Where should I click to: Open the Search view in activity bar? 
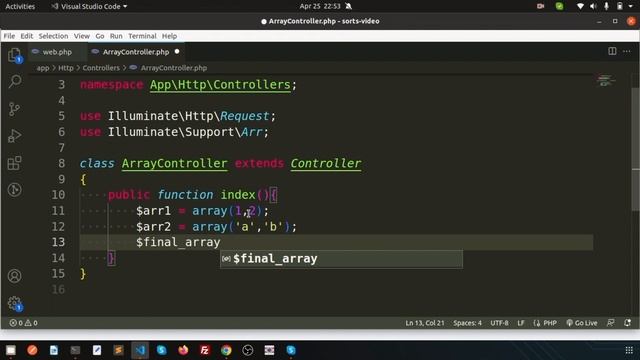[15, 82]
